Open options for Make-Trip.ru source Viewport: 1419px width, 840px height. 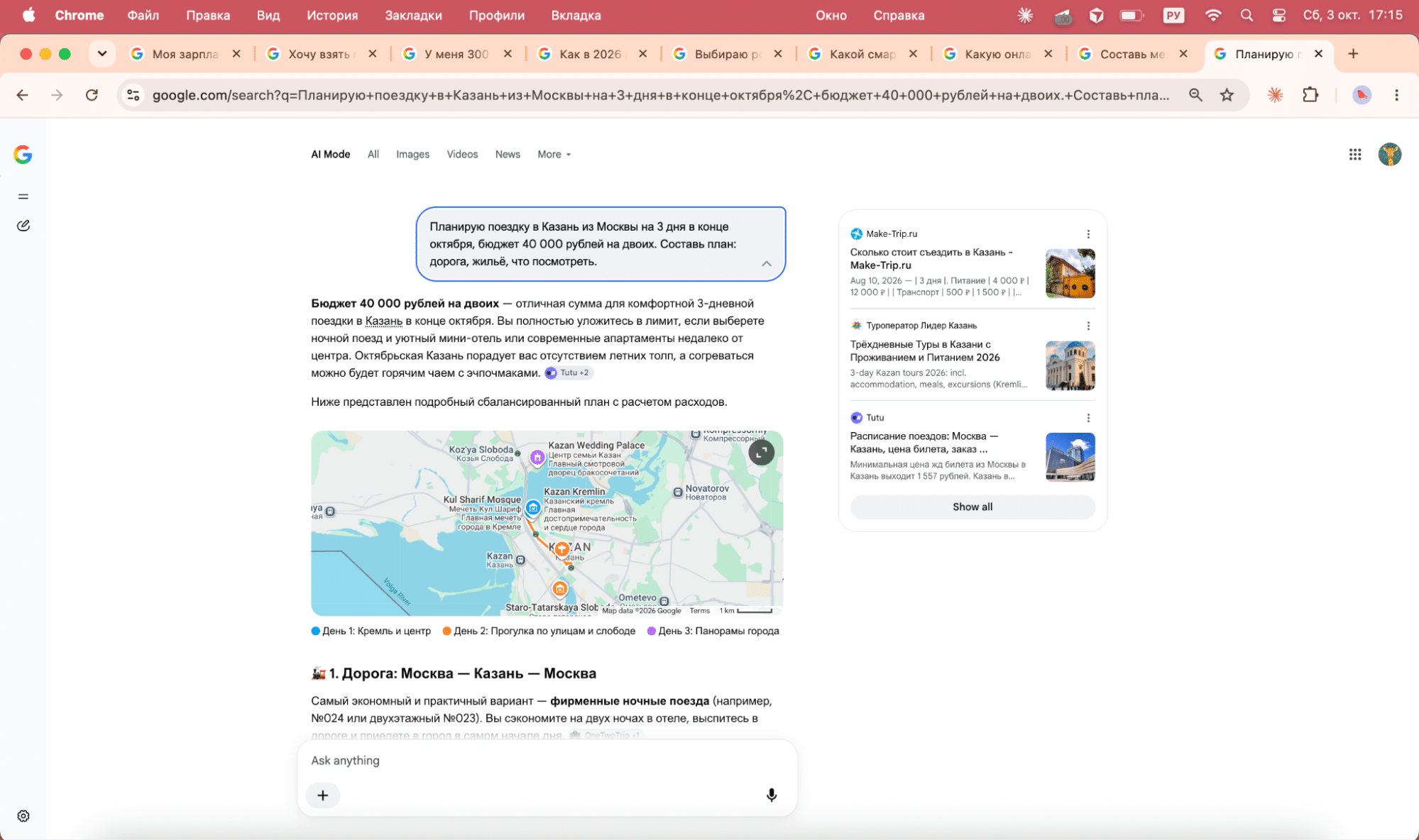pos(1088,234)
